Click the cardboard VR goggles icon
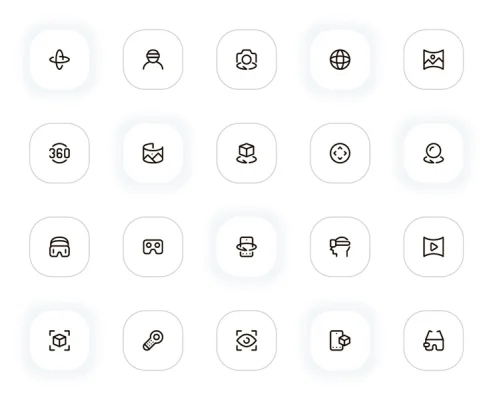 [153, 247]
